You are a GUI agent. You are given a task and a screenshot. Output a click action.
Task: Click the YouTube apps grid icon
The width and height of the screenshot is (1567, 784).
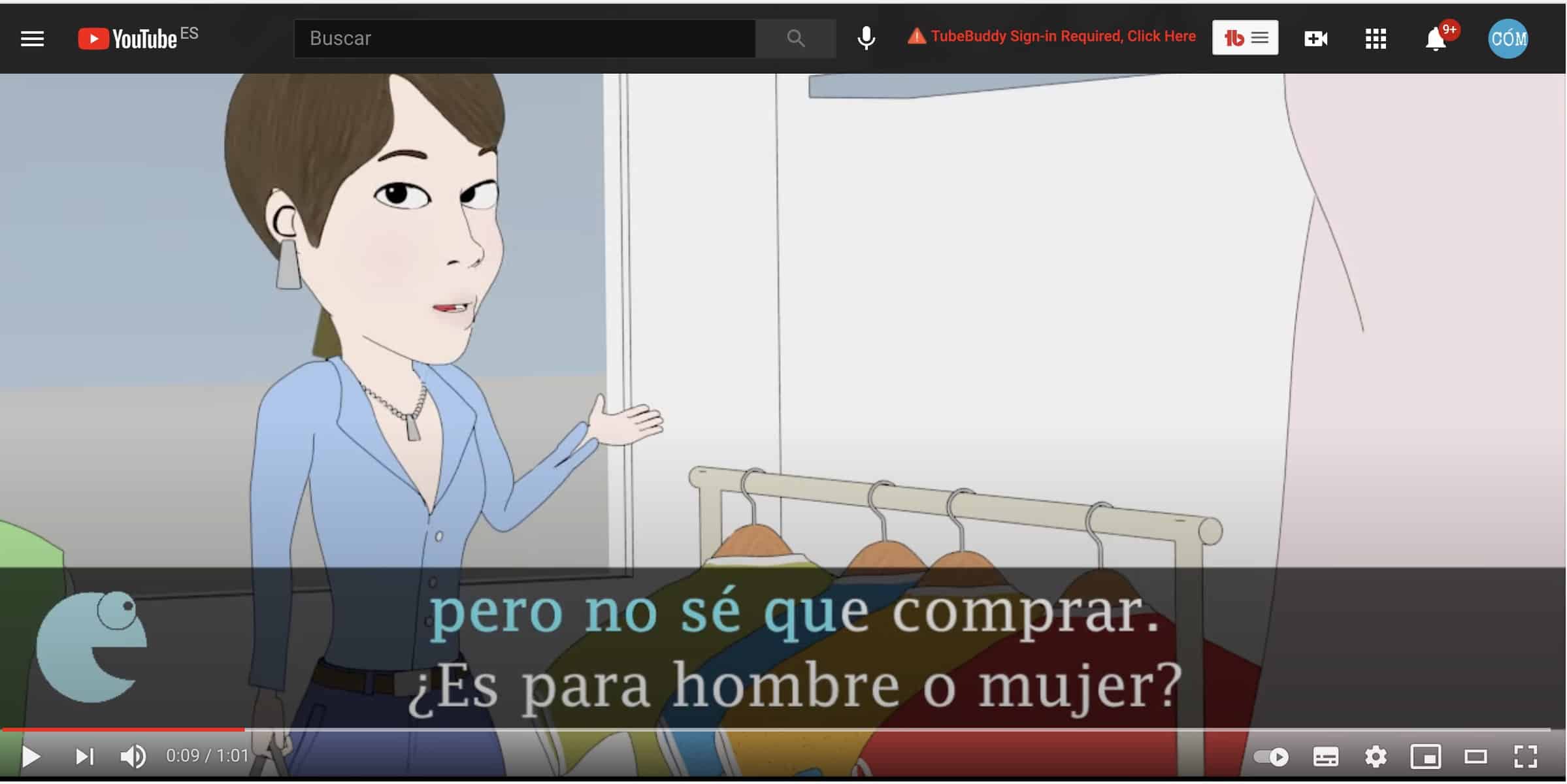(x=1377, y=38)
